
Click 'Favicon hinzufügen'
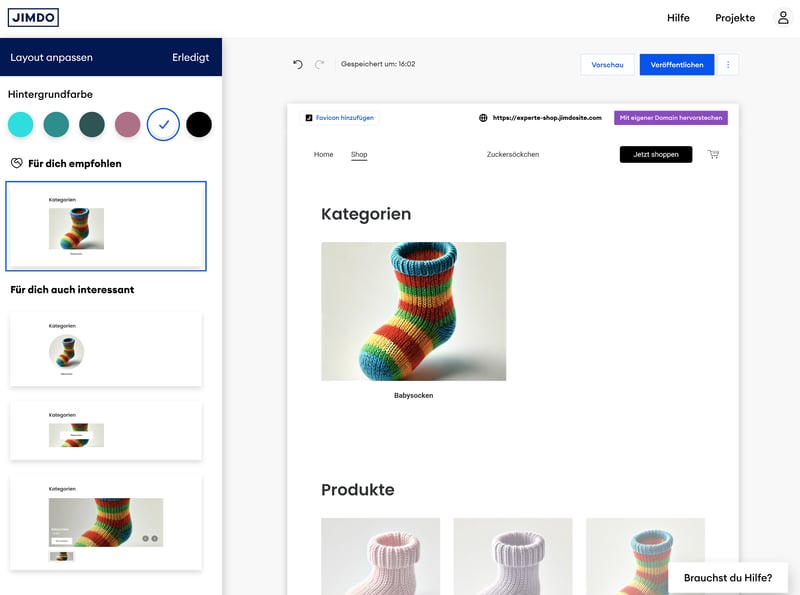pos(339,118)
